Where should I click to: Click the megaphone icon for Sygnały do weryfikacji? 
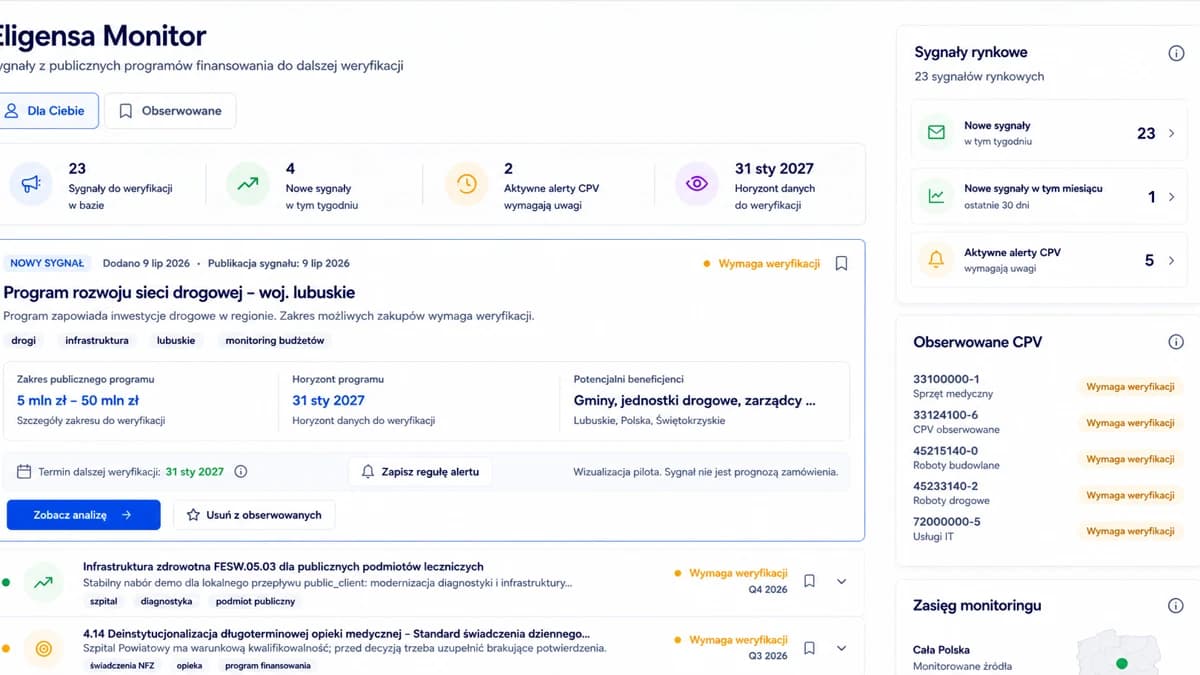(31, 184)
